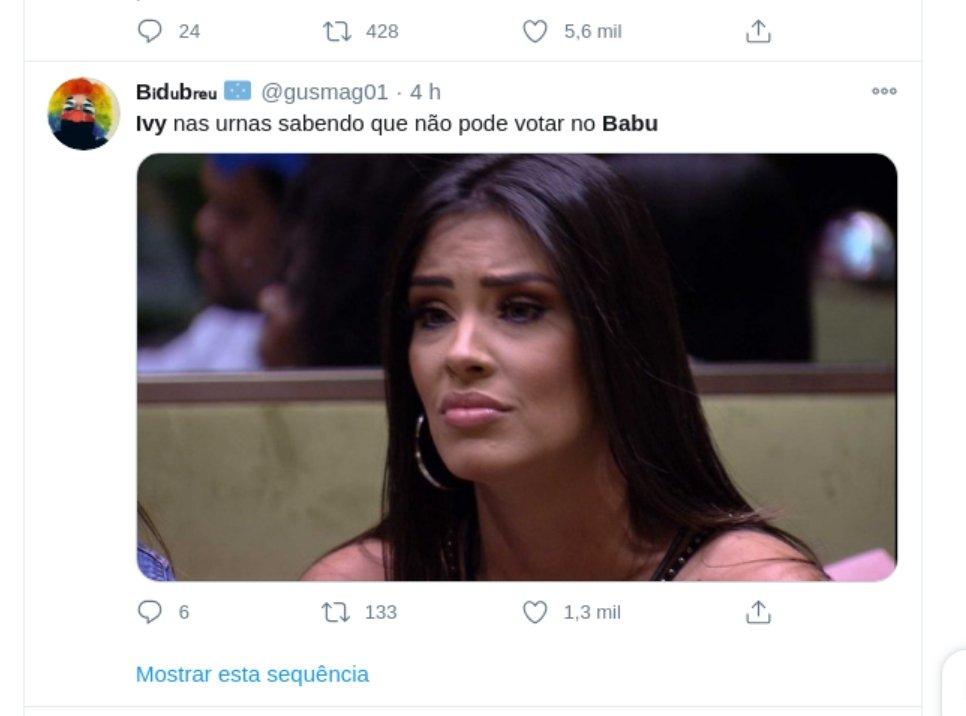
Task: Like the top tweet with 5,6 mil likes
Action: tap(535, 31)
